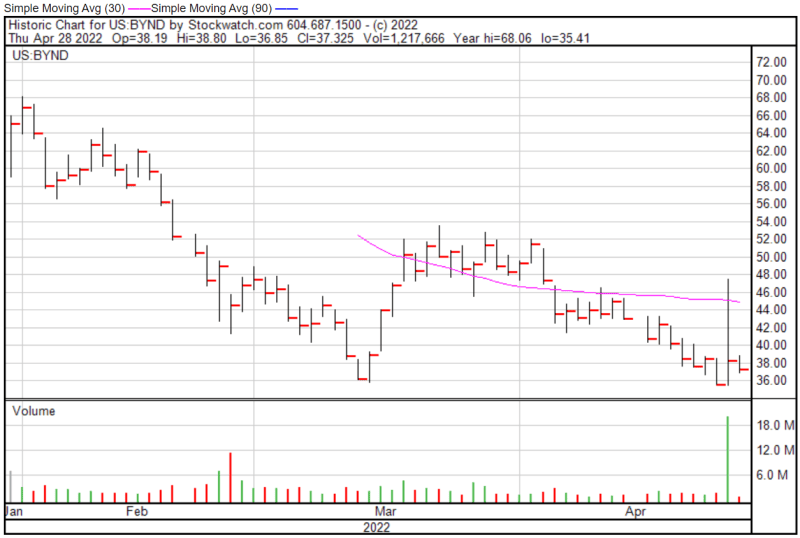Click the 68.00 price axis label
The height and width of the screenshot is (538, 800).
(771, 97)
